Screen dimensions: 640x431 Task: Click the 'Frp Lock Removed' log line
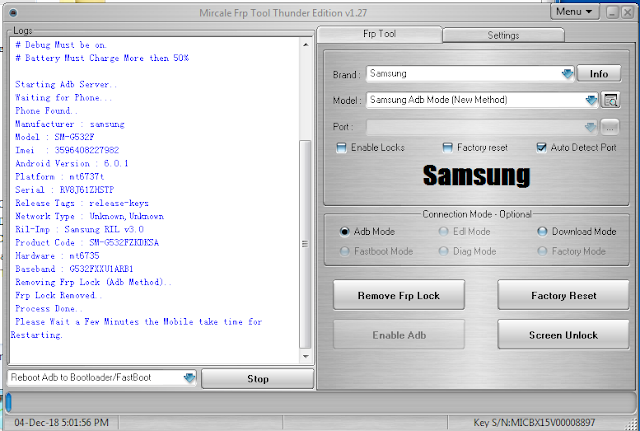click(58, 295)
